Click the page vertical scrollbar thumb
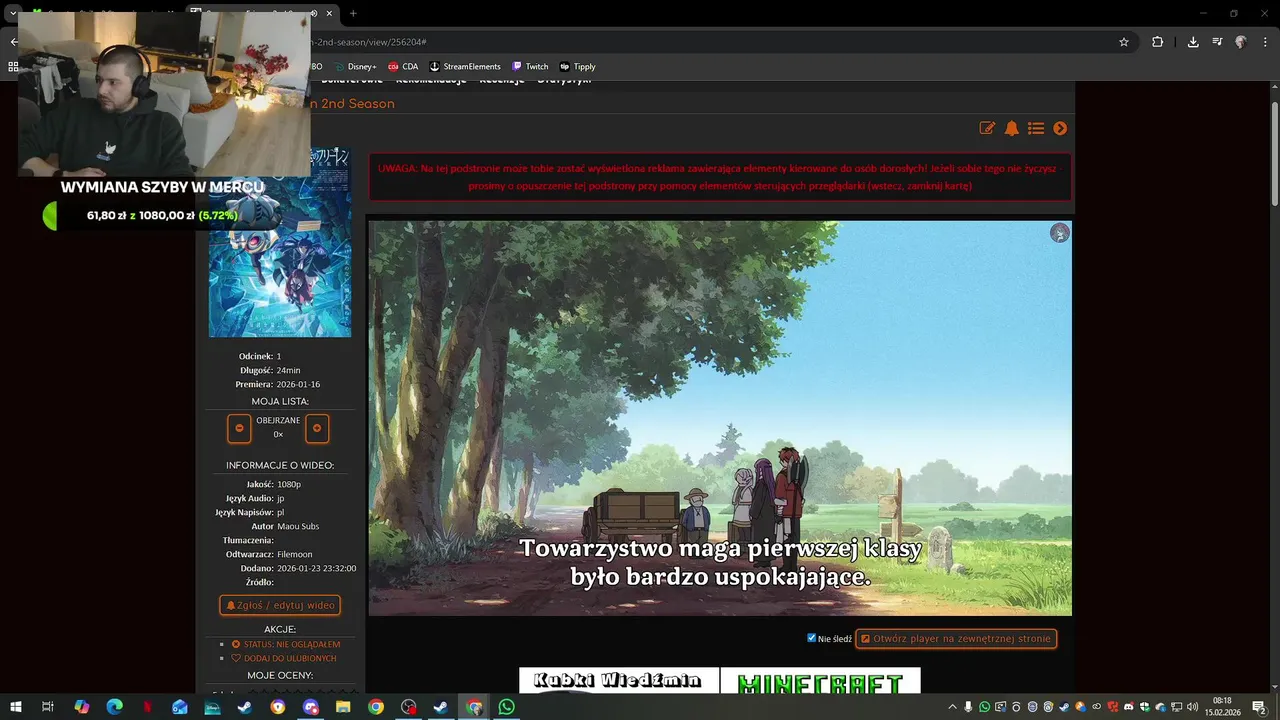 pos(1274,155)
